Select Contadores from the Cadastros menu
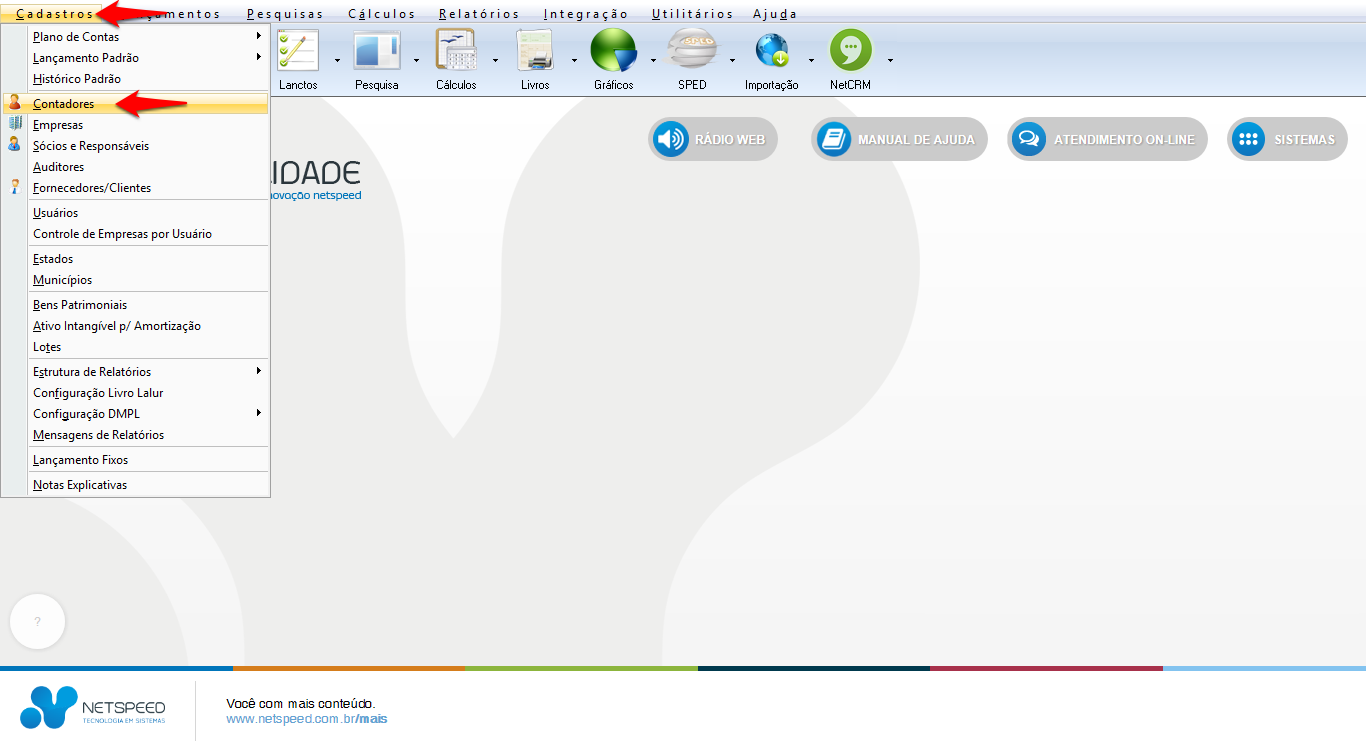The width and height of the screenshot is (1366, 747). tap(64, 104)
